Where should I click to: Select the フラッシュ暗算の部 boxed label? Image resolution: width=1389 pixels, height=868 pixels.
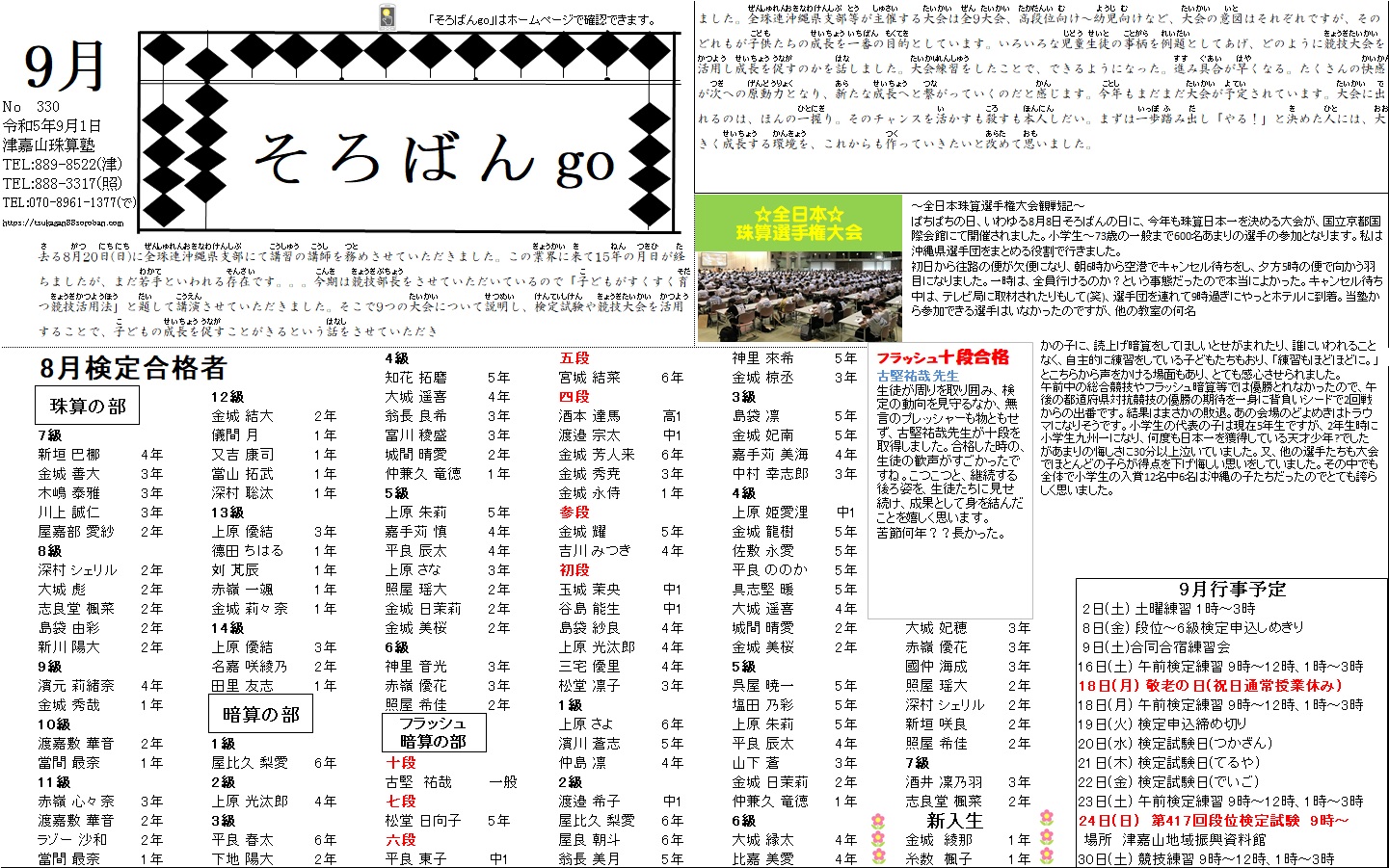pyautogui.click(x=433, y=732)
